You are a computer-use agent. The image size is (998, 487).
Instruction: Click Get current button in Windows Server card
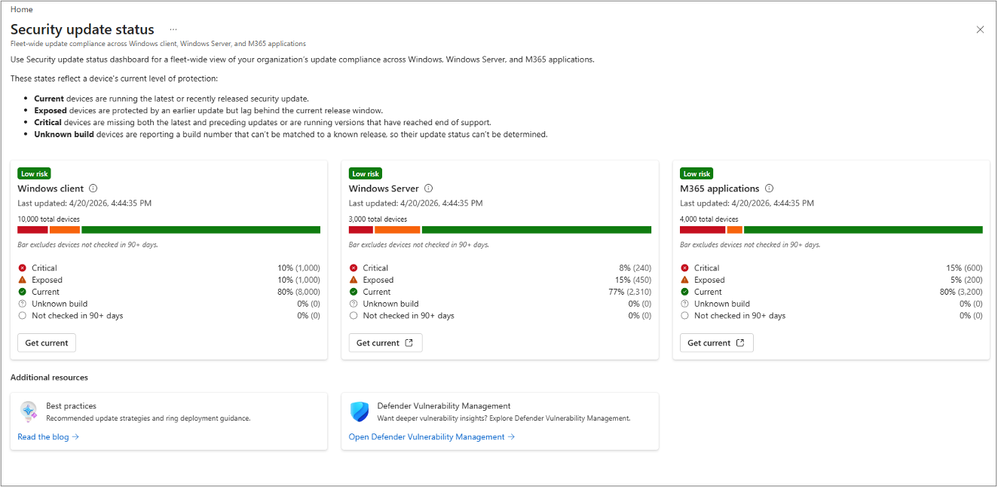pos(385,342)
